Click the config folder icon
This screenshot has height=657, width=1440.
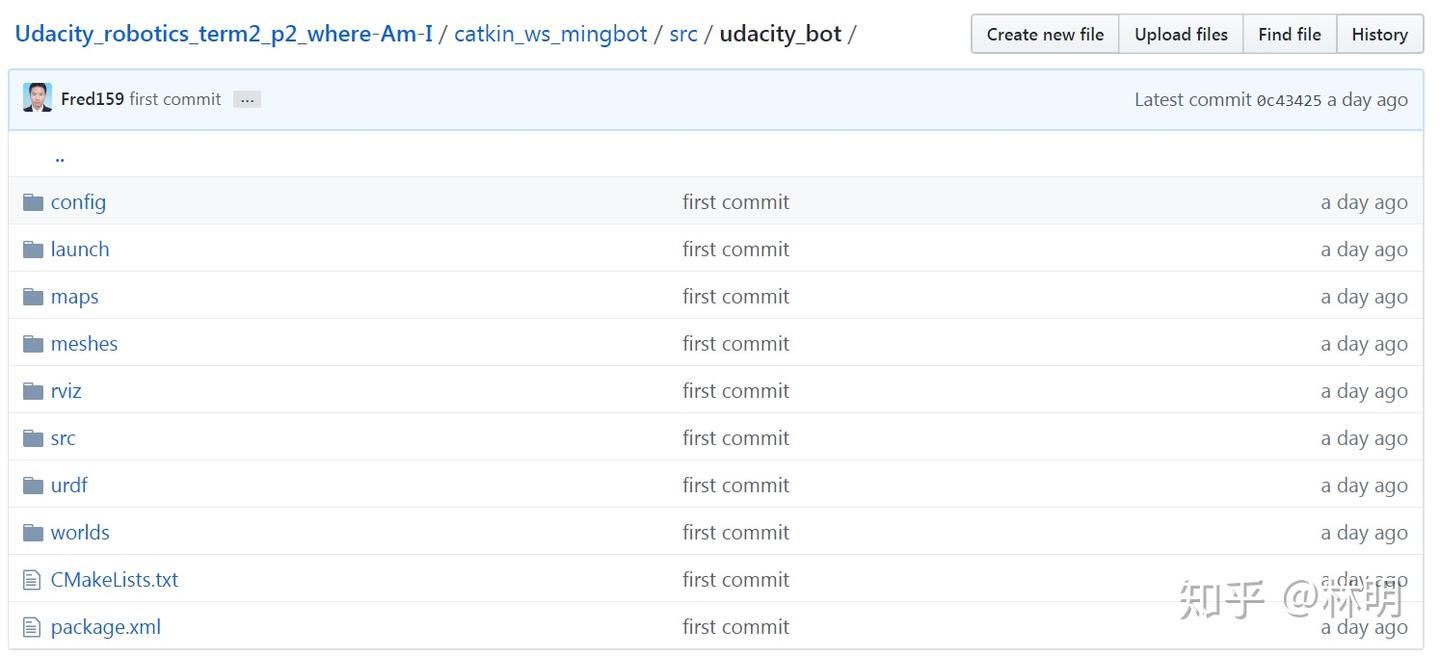click(33, 202)
